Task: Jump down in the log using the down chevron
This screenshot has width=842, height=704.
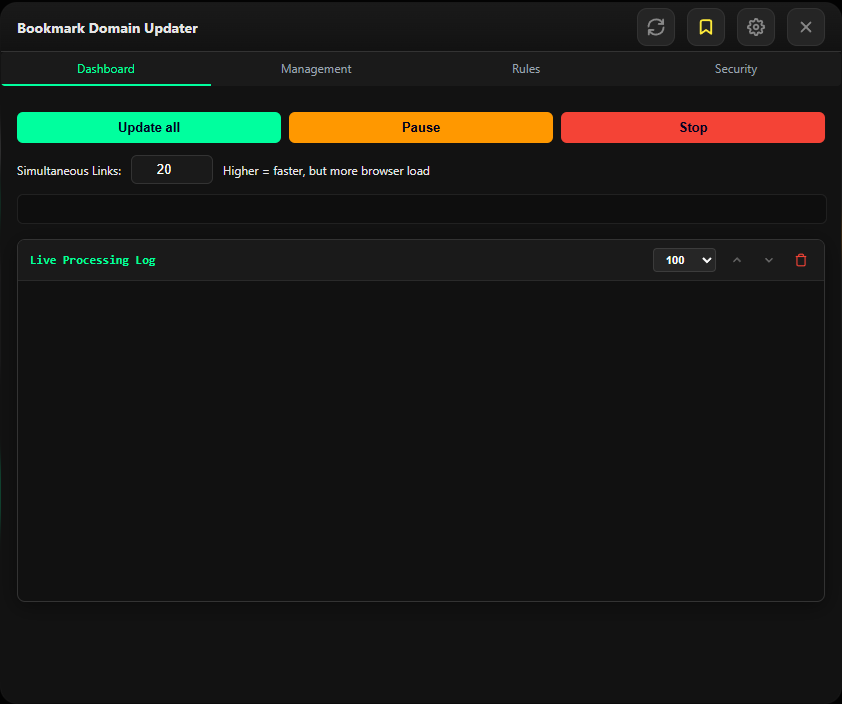Action: pyautogui.click(x=768, y=260)
